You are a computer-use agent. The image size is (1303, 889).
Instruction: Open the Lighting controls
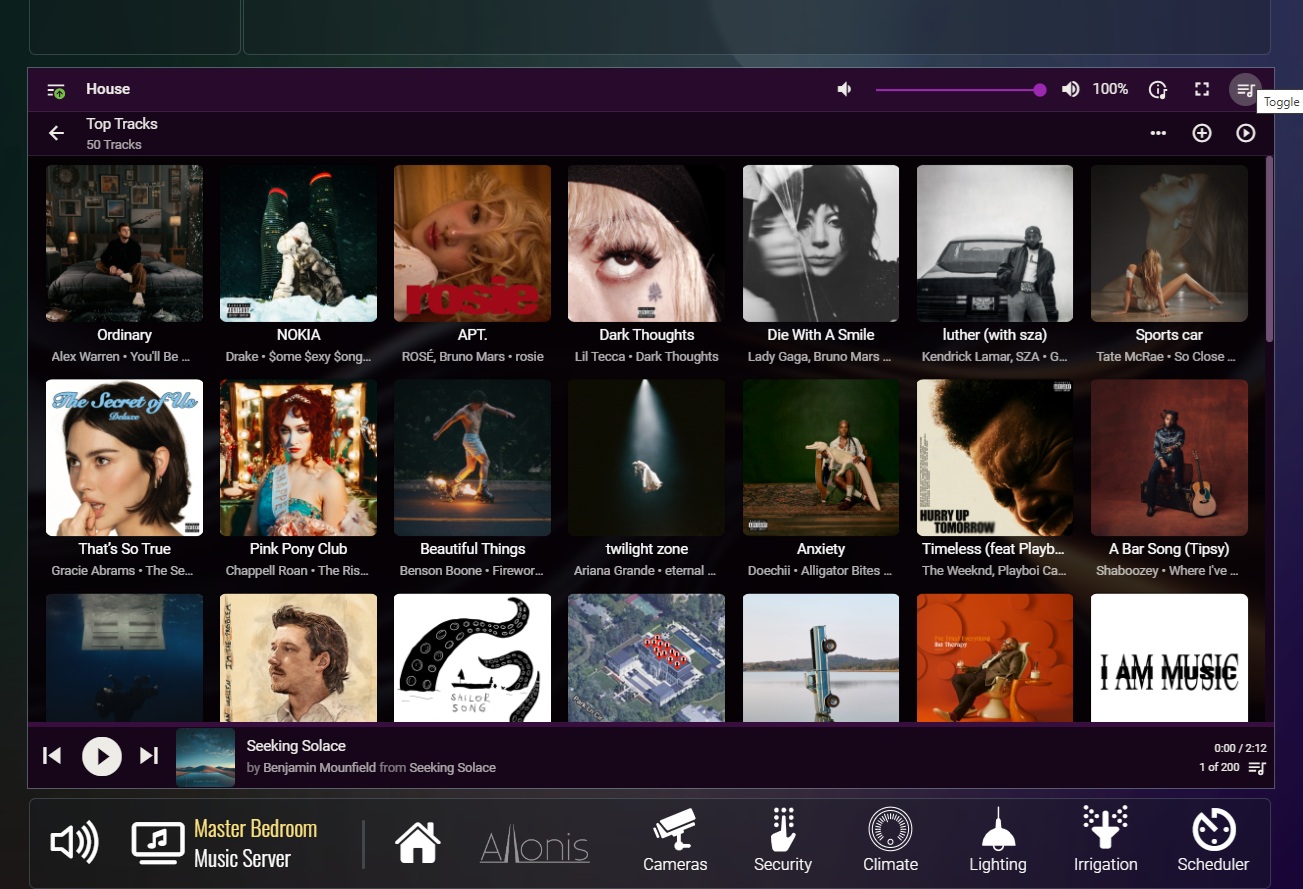click(998, 841)
